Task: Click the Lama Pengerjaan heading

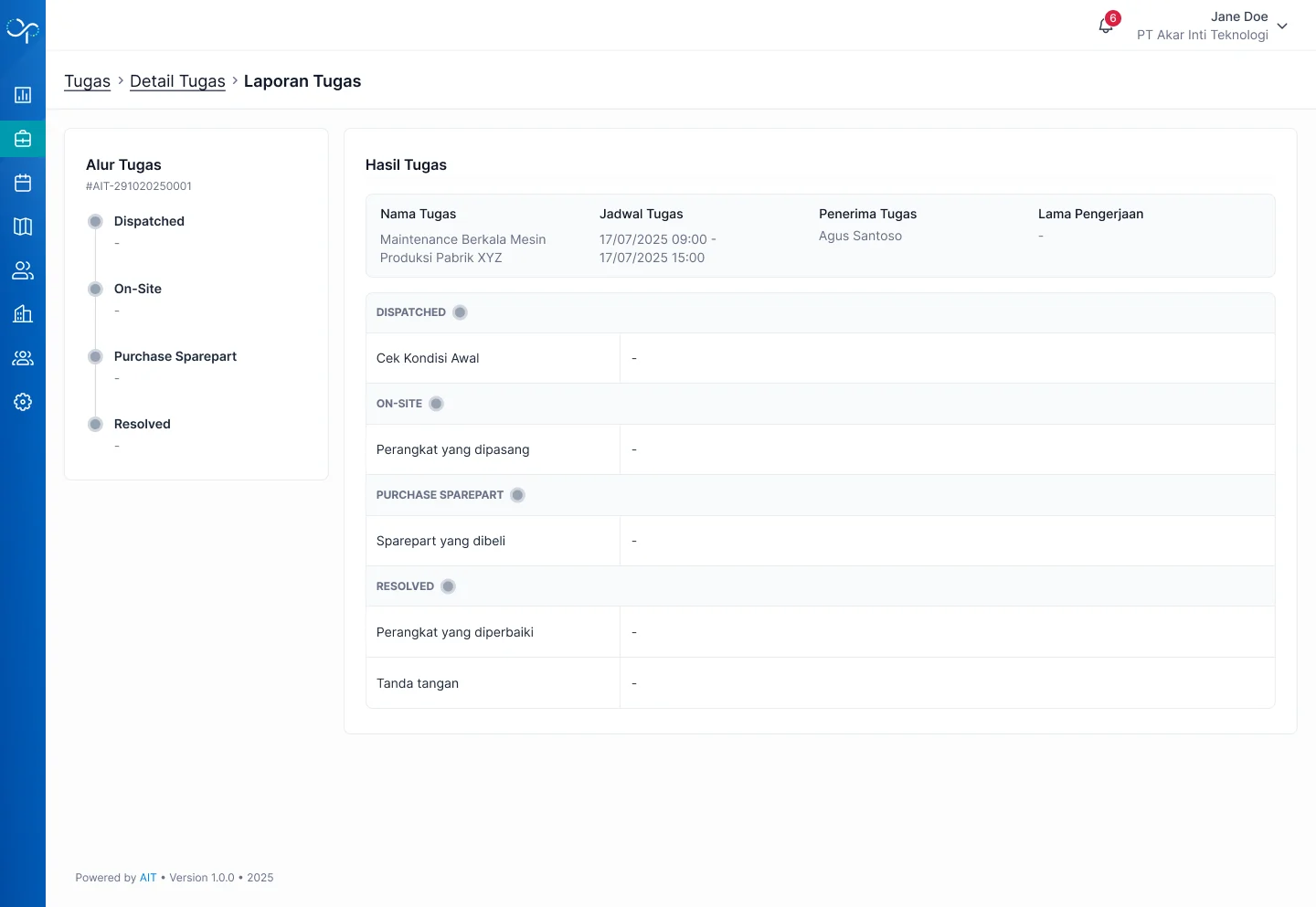Action: click(1090, 214)
